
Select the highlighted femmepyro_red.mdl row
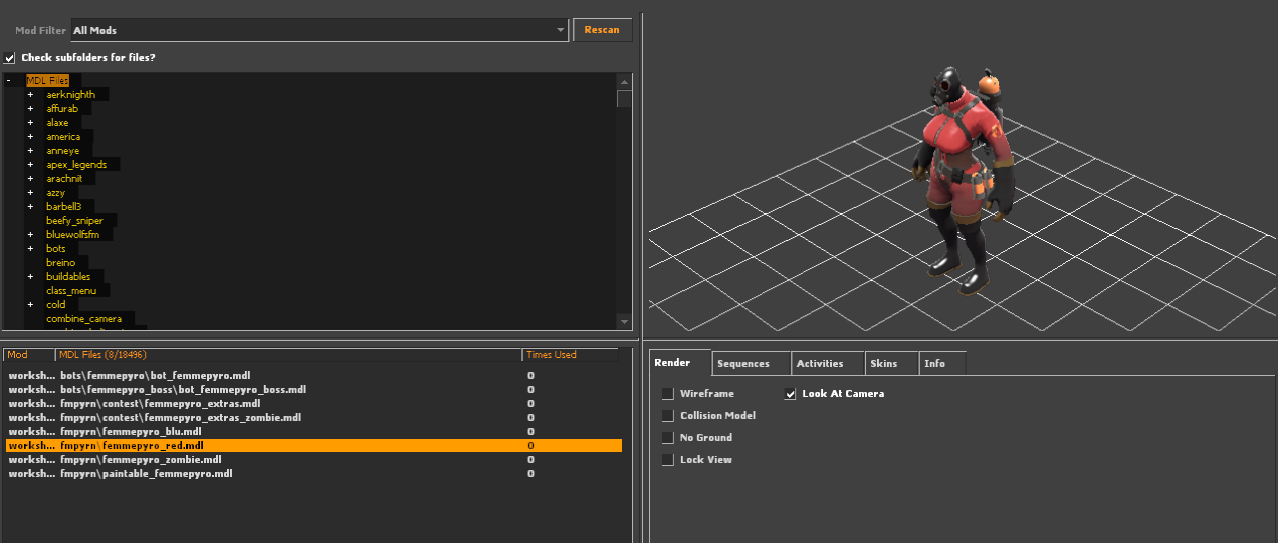coord(313,445)
